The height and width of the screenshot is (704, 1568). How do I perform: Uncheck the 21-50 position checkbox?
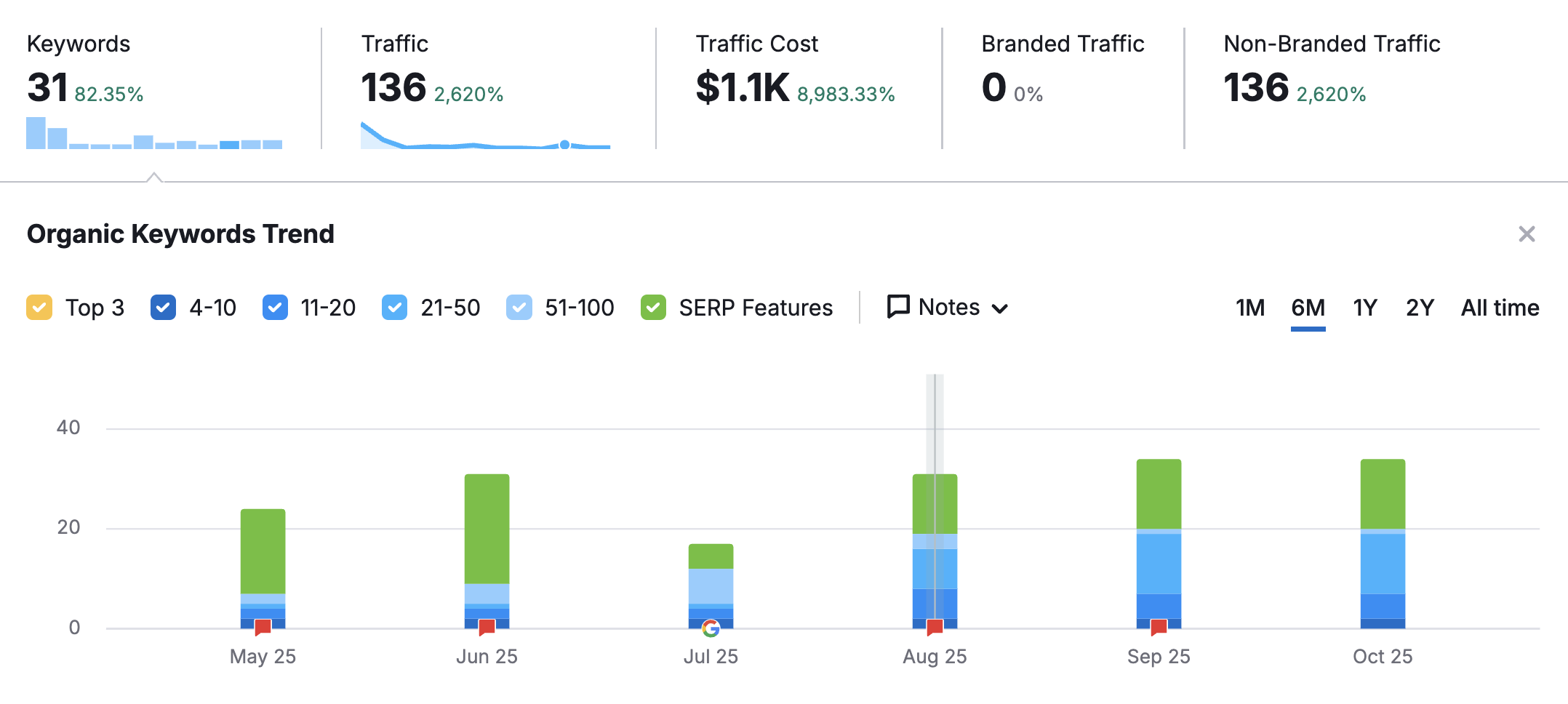point(393,308)
